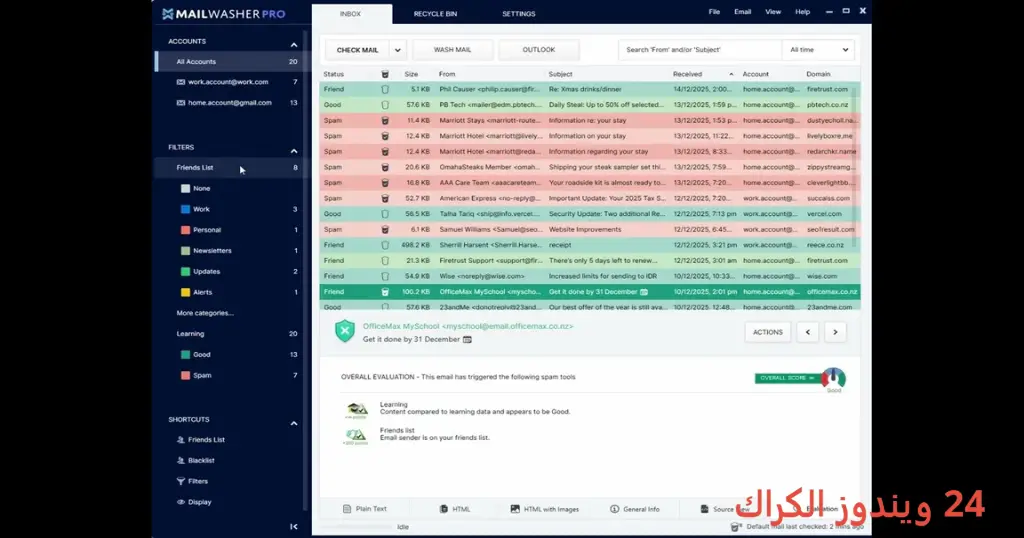The width and height of the screenshot is (1024, 538).
Task: Expand More categories in filters
Action: [x=205, y=313]
